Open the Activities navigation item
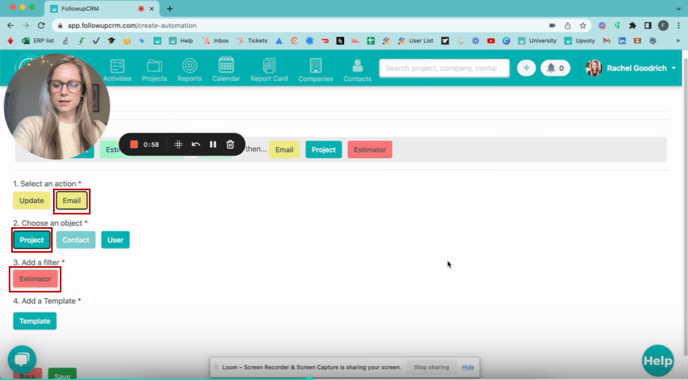Image resolution: width=688 pixels, height=380 pixels. [x=117, y=71]
